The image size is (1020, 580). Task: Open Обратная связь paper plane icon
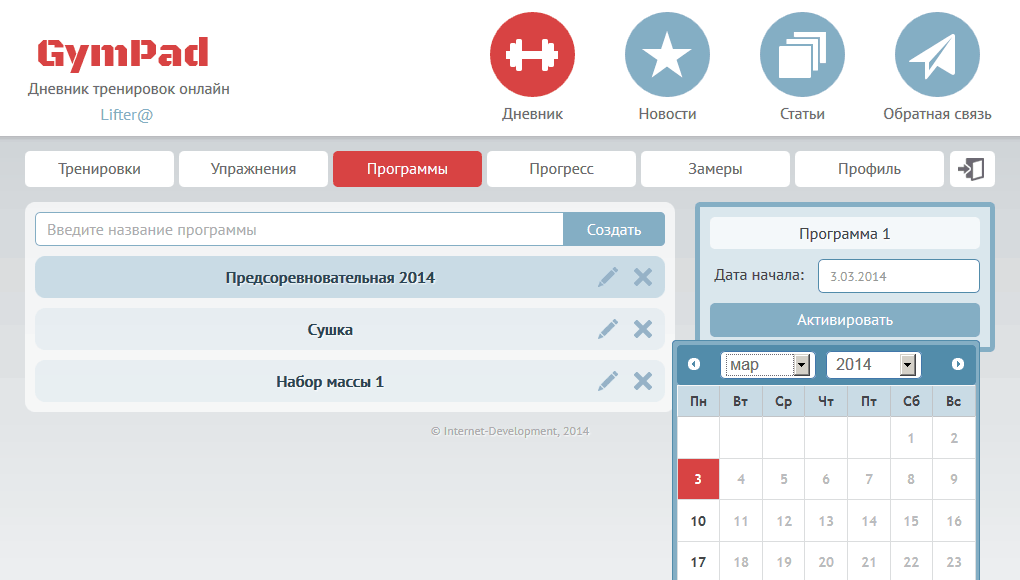(x=937, y=54)
